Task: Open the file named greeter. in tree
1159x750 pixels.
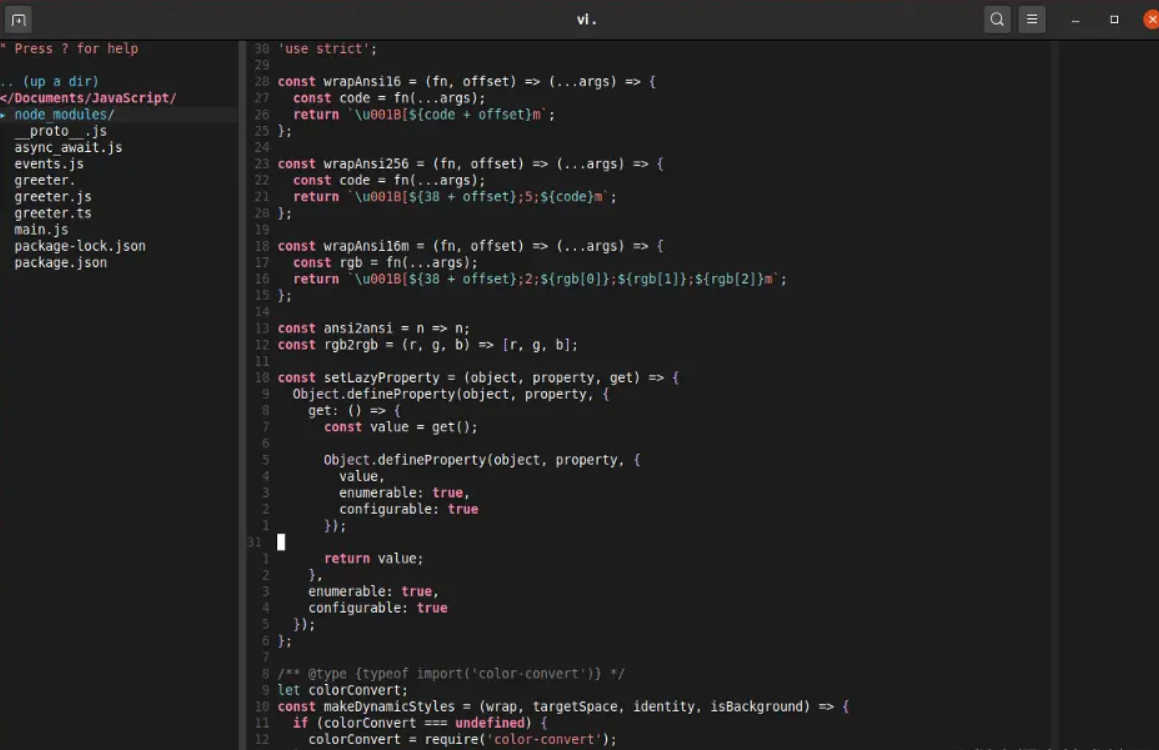Action: point(44,180)
